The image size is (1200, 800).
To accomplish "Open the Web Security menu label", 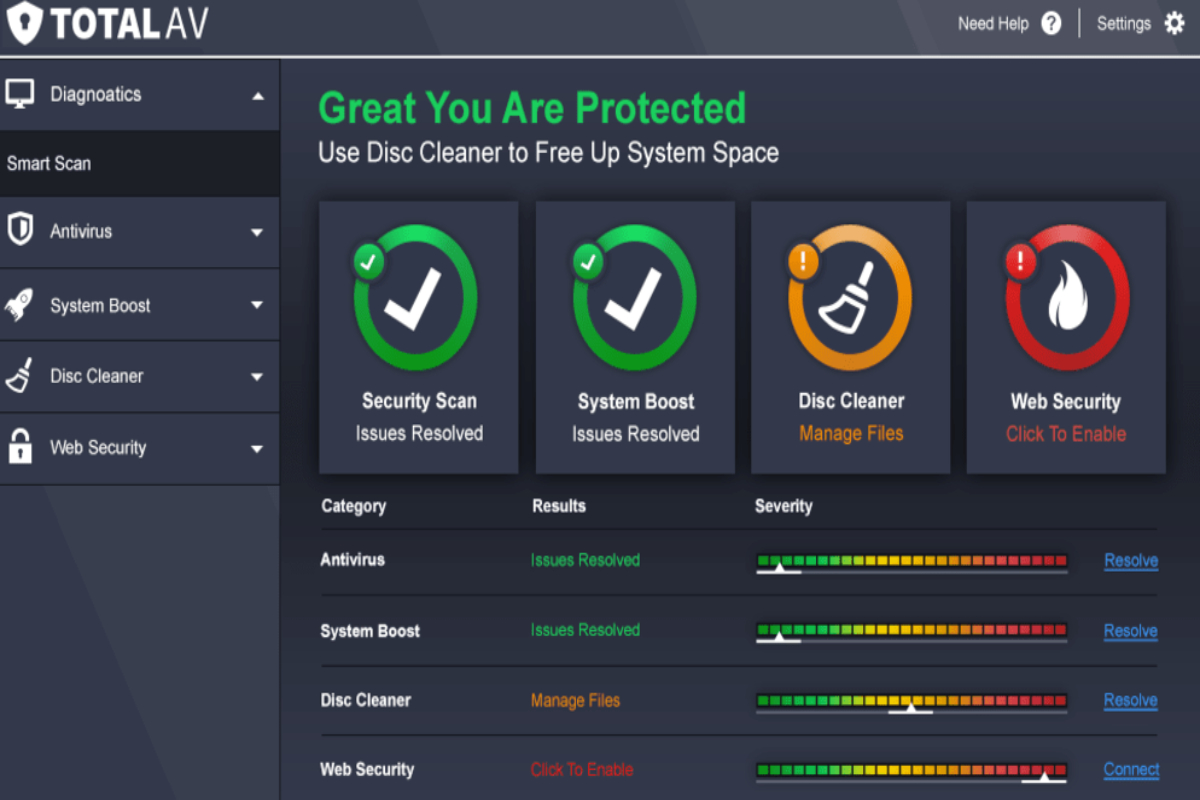I will (98, 448).
